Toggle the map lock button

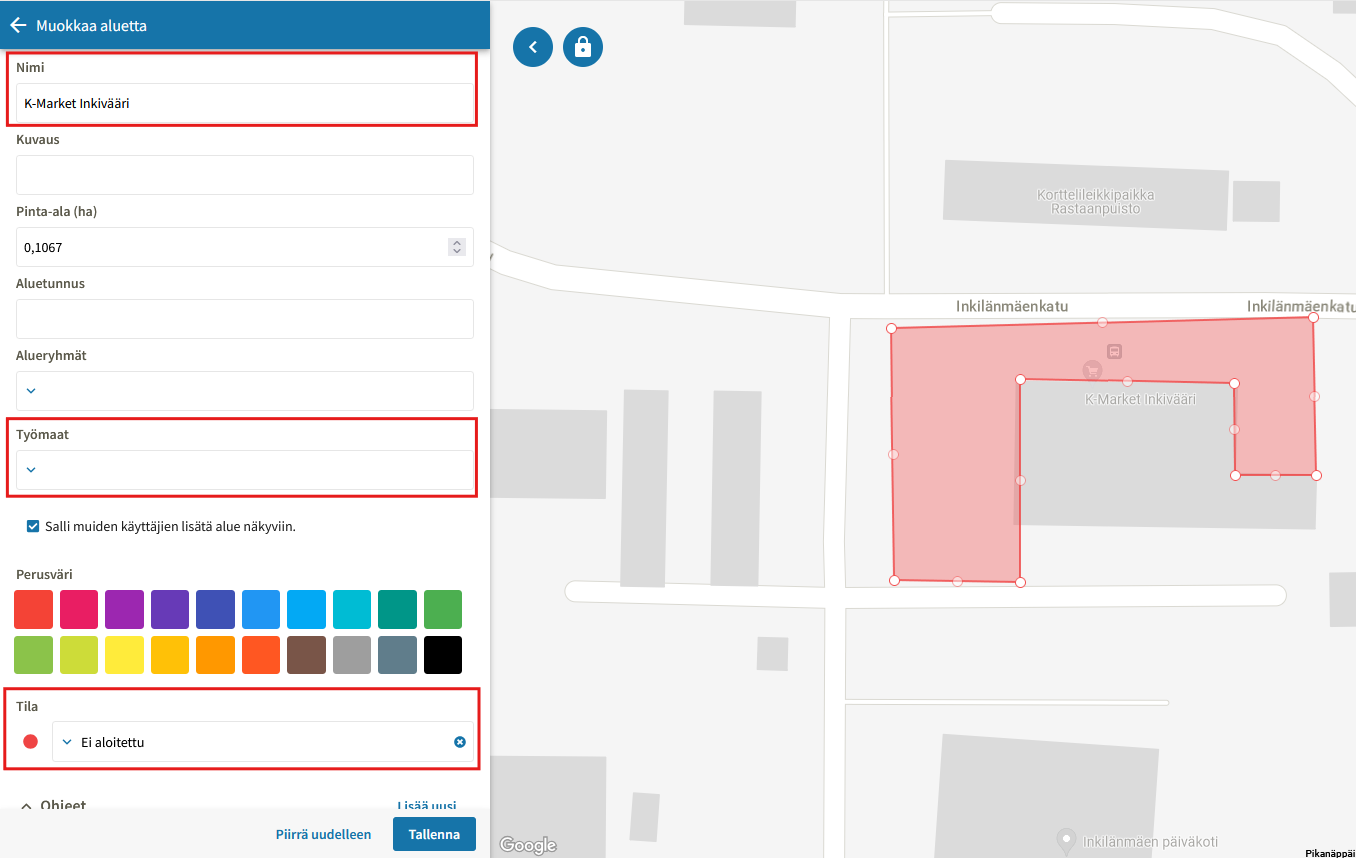pos(583,47)
